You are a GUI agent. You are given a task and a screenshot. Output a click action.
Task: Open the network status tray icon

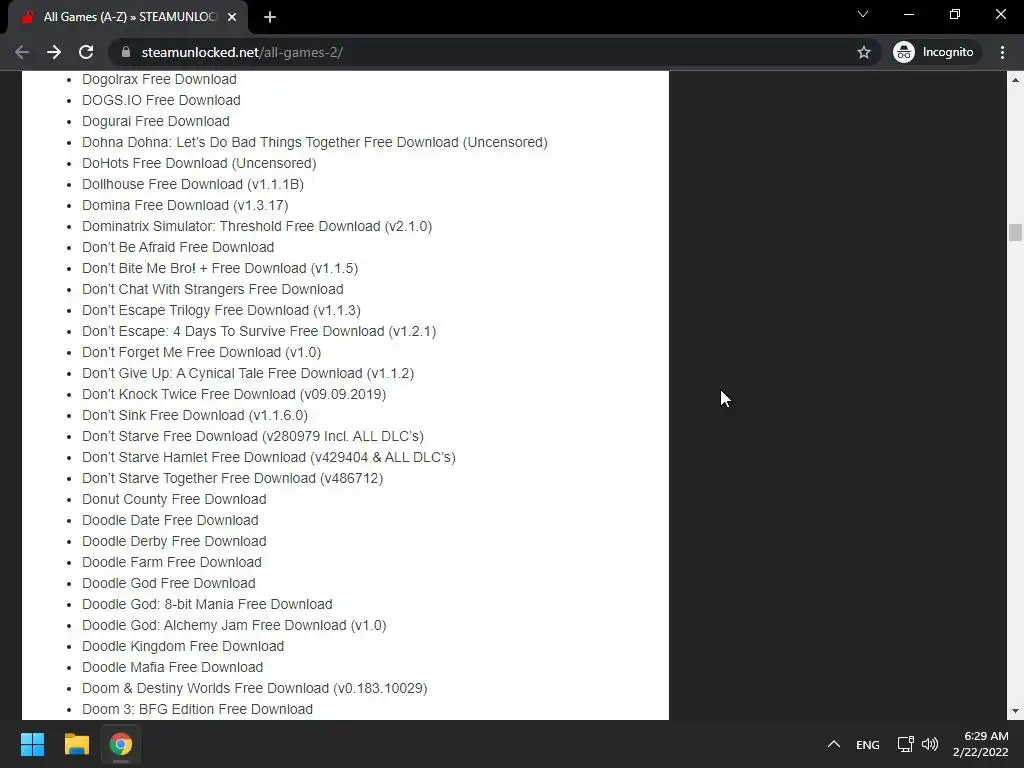(905, 744)
